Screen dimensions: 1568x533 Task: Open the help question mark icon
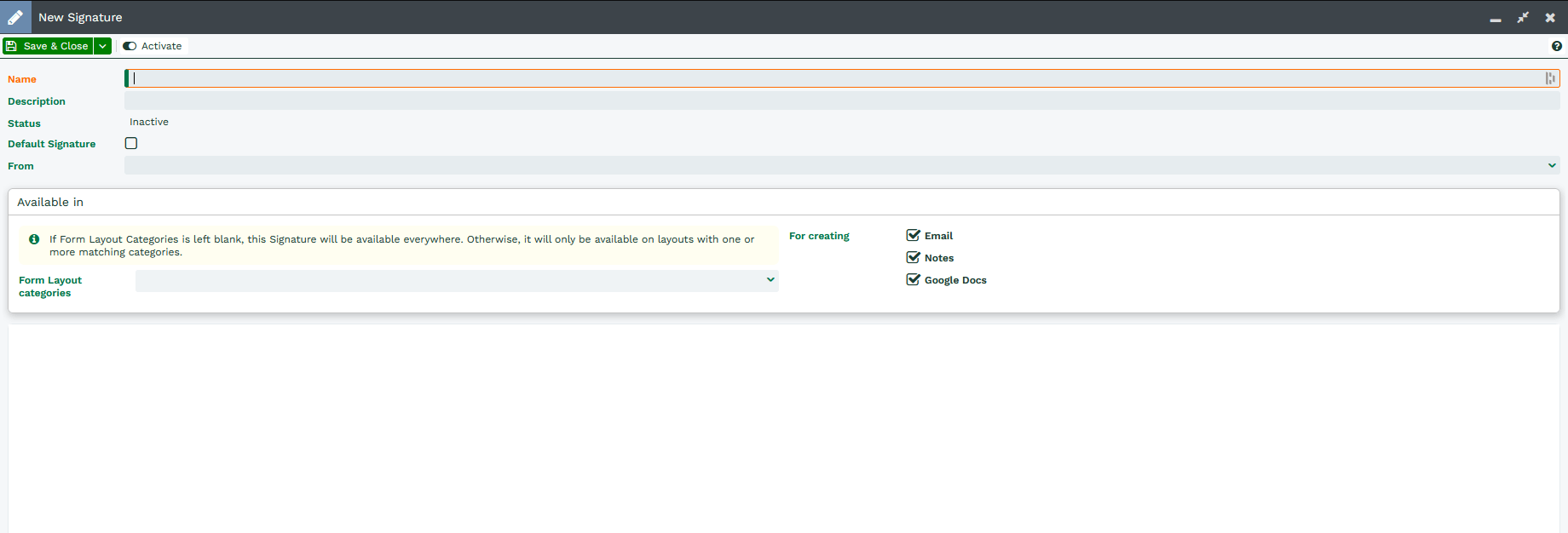(x=1557, y=46)
